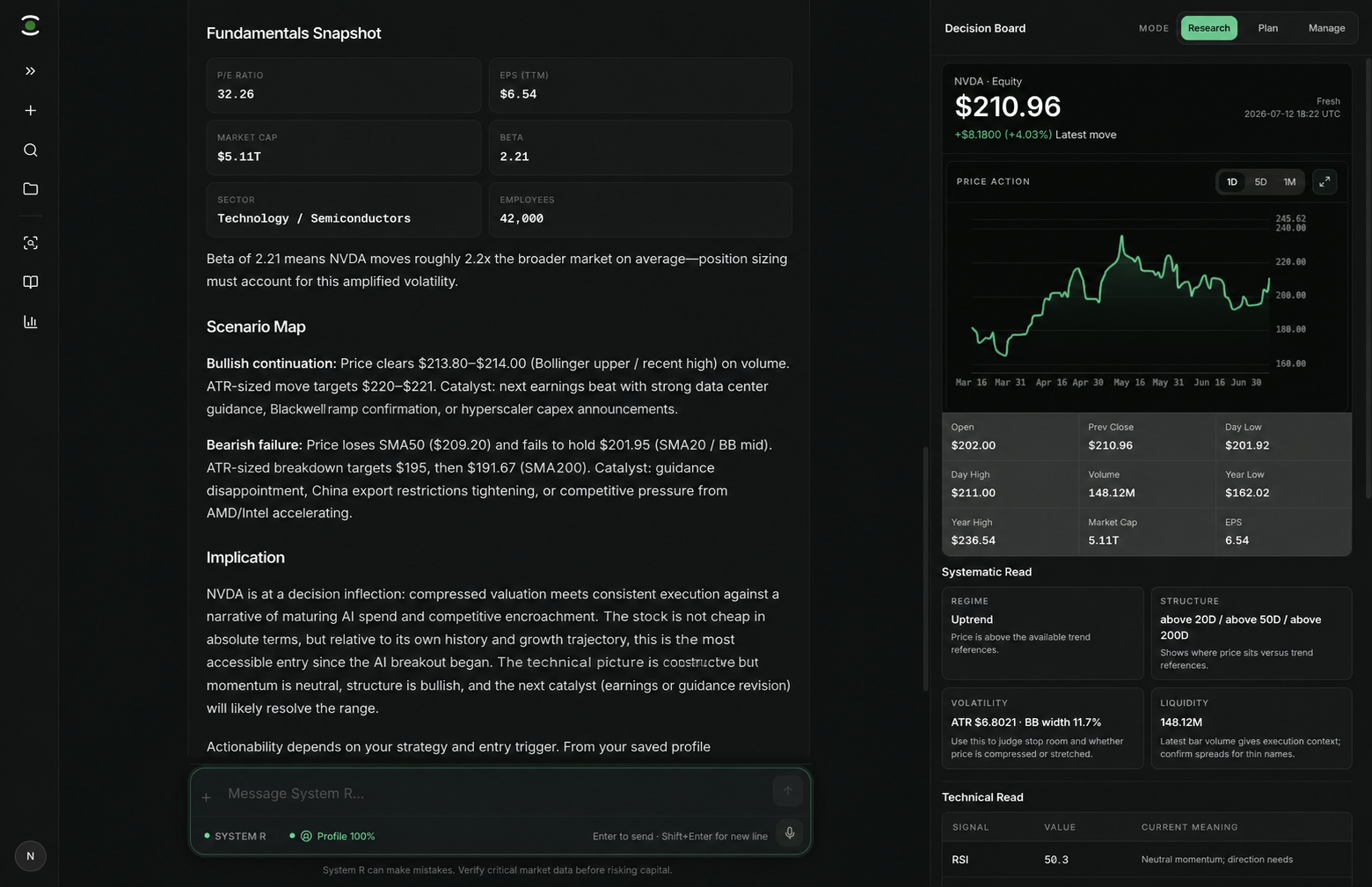
Task: Click the Year Low $162.02 cell
Action: [1283, 485]
